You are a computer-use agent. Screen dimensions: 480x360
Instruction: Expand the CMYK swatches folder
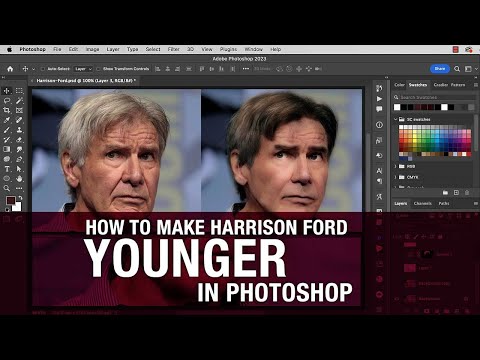(396, 177)
